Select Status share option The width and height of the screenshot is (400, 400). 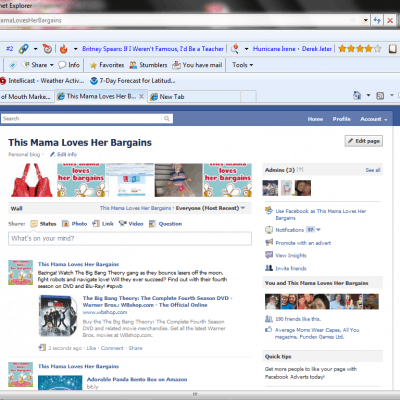click(43, 224)
